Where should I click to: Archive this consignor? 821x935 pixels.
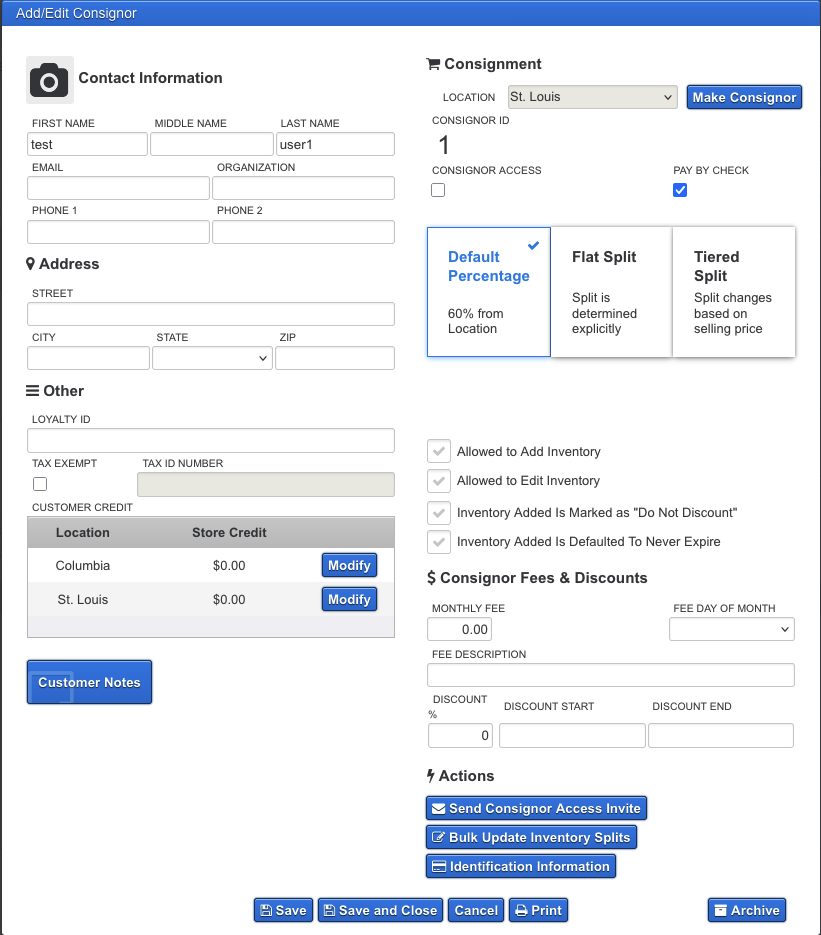[x=747, y=911]
